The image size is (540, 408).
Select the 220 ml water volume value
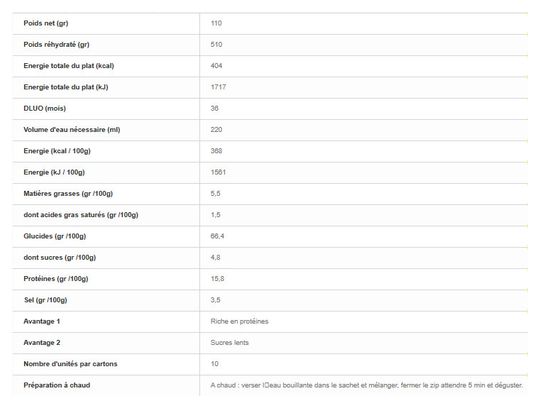coord(216,130)
